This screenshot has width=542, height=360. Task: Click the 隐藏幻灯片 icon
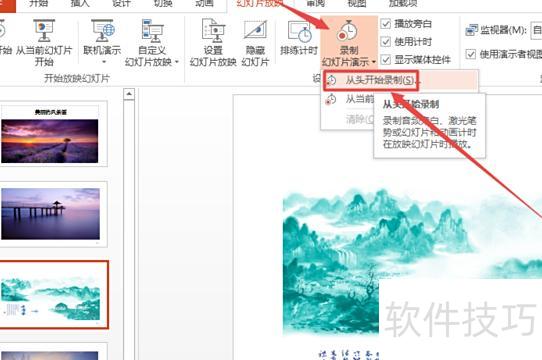pyautogui.click(x=255, y=30)
